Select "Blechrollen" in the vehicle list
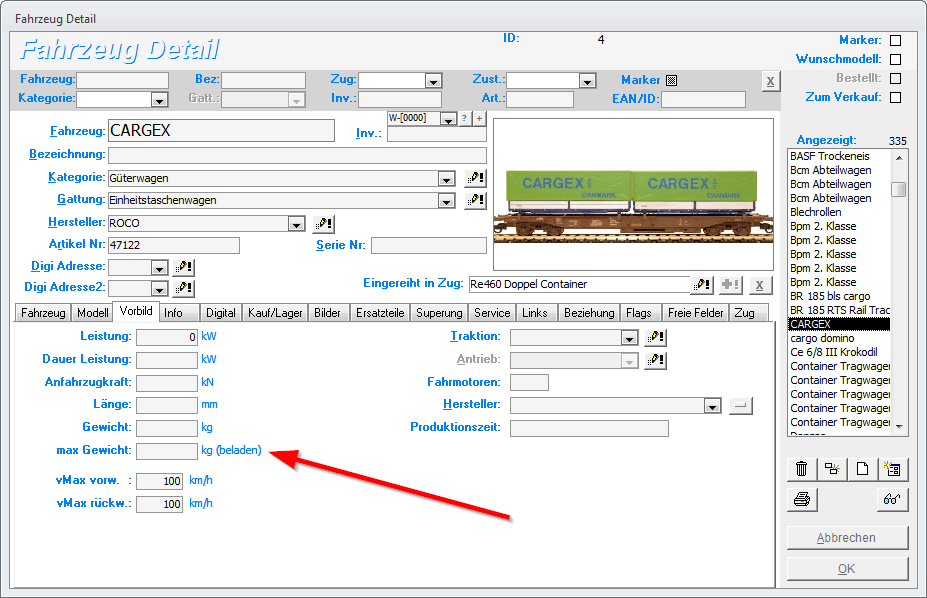 [816, 212]
